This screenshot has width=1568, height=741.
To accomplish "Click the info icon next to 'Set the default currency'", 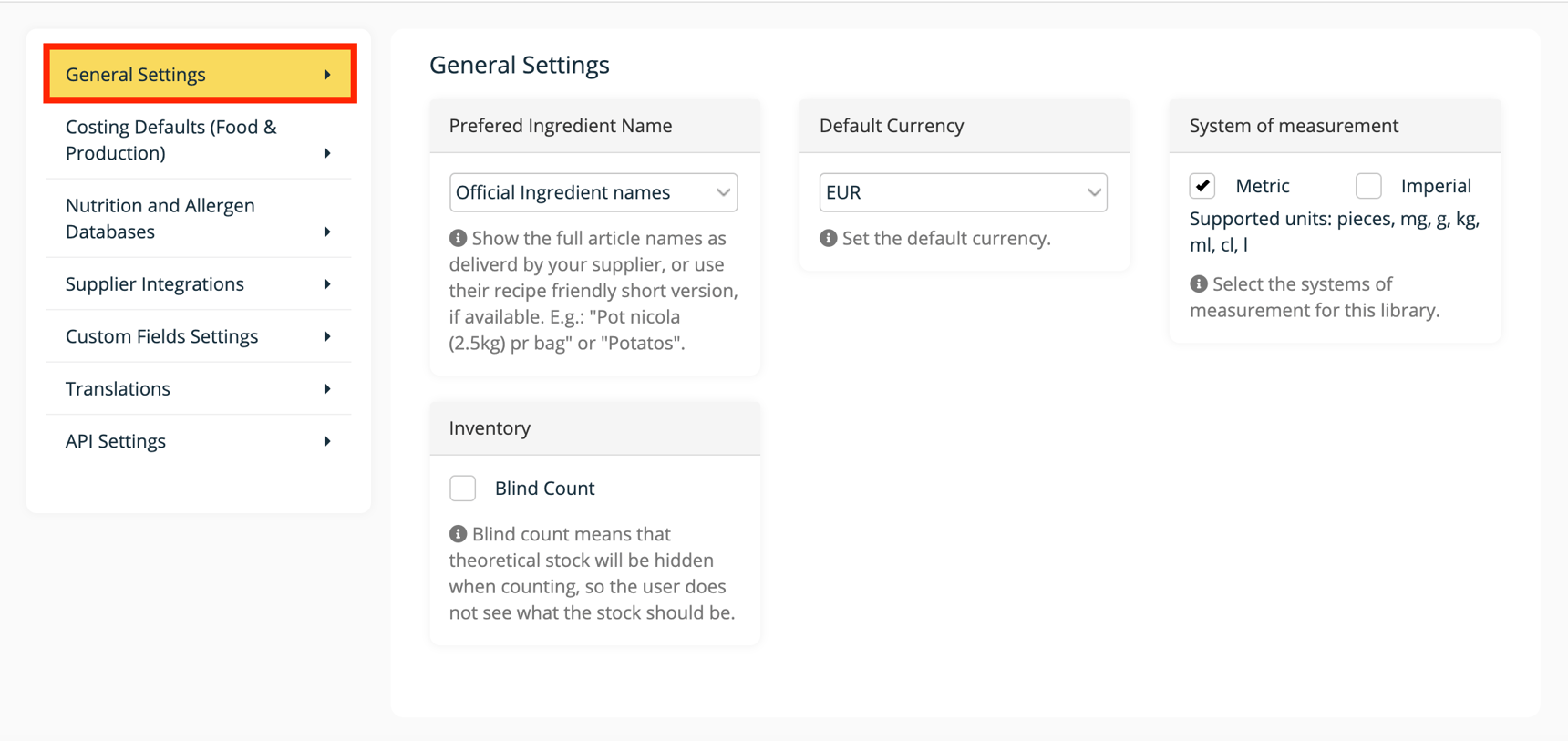I will click(x=828, y=238).
